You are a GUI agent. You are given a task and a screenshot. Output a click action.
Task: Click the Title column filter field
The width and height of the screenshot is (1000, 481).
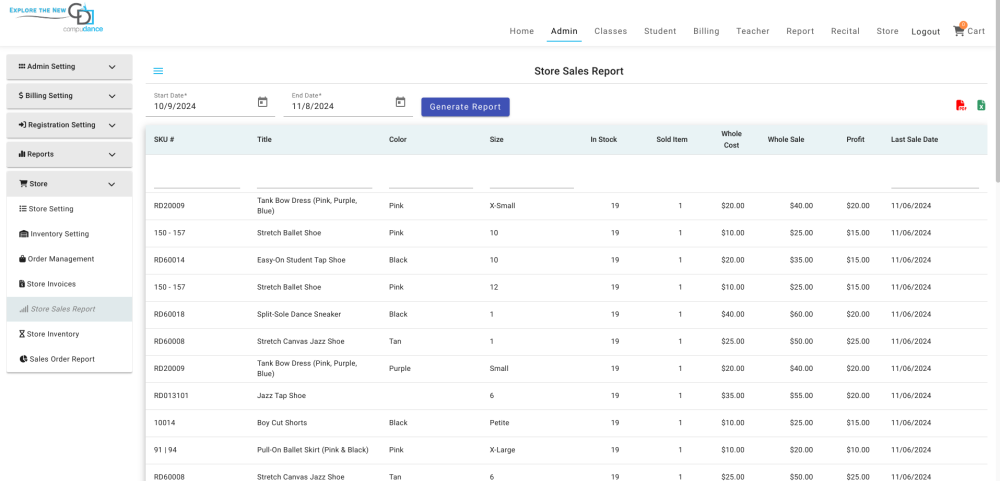[314, 178]
